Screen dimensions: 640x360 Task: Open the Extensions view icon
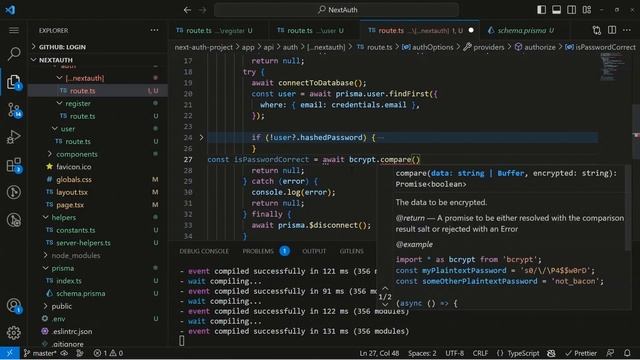click(x=14, y=165)
